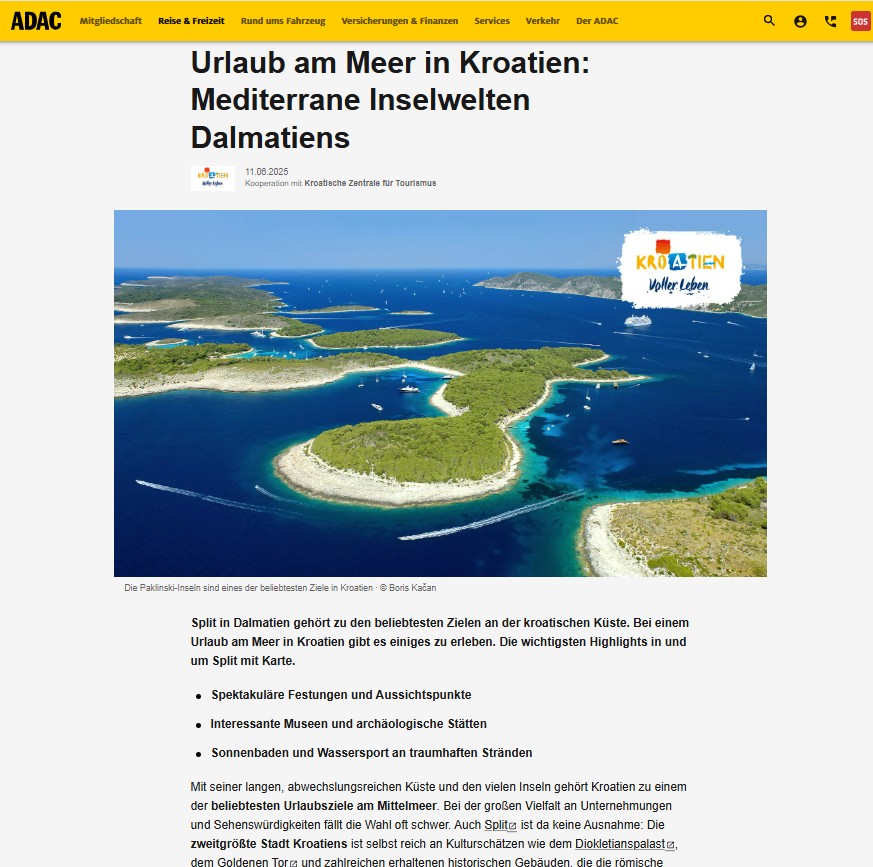Open the Der ADAC menu
The width and height of the screenshot is (873, 867).
(x=596, y=21)
